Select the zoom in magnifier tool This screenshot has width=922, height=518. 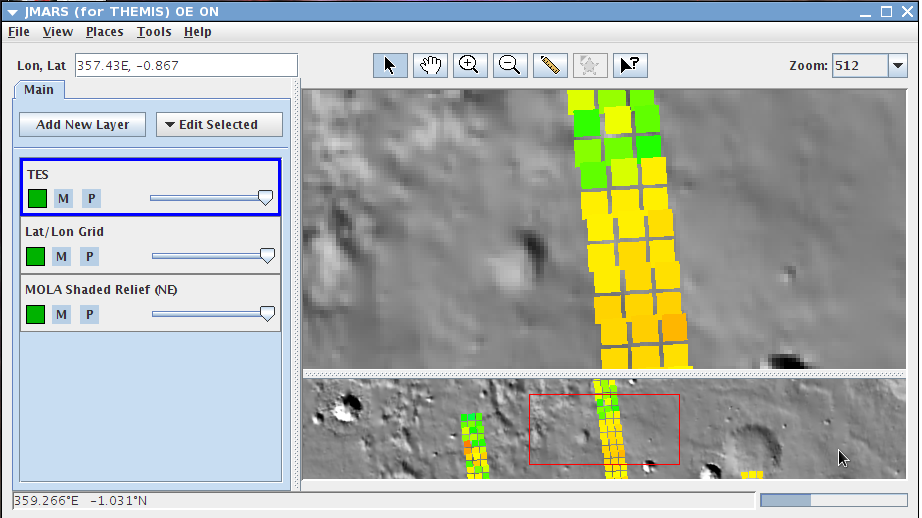point(470,65)
